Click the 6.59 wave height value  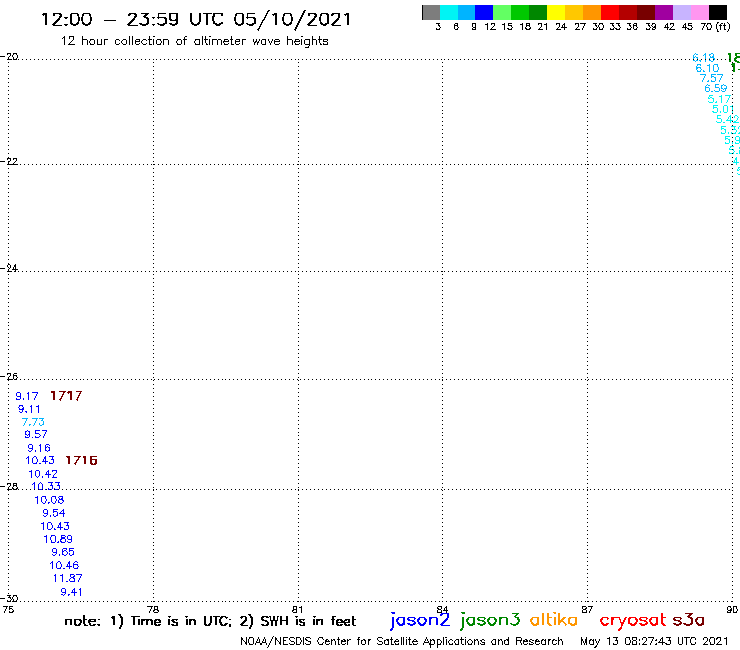pos(716,88)
